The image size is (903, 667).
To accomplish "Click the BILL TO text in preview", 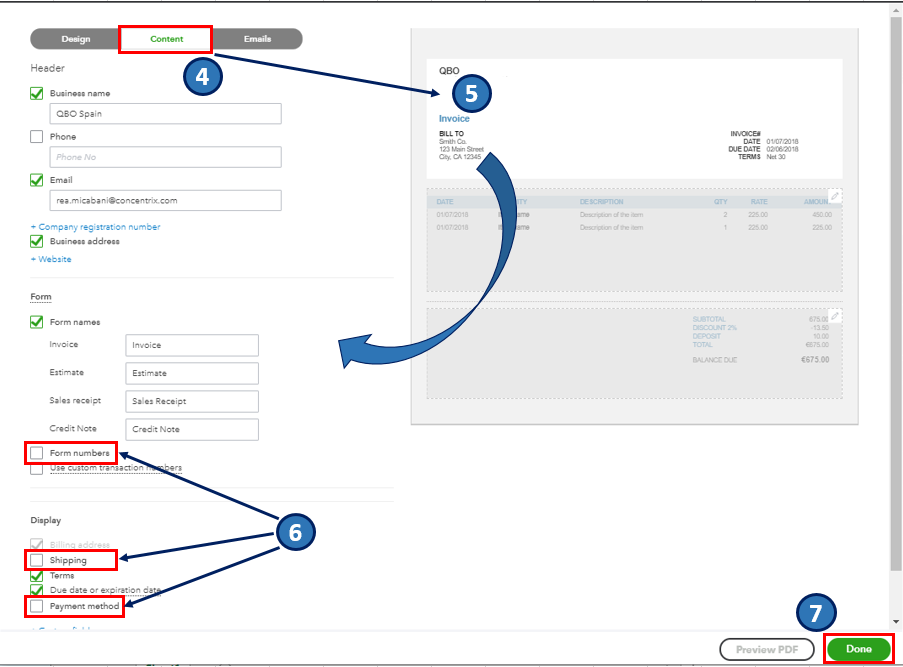I will point(452,134).
